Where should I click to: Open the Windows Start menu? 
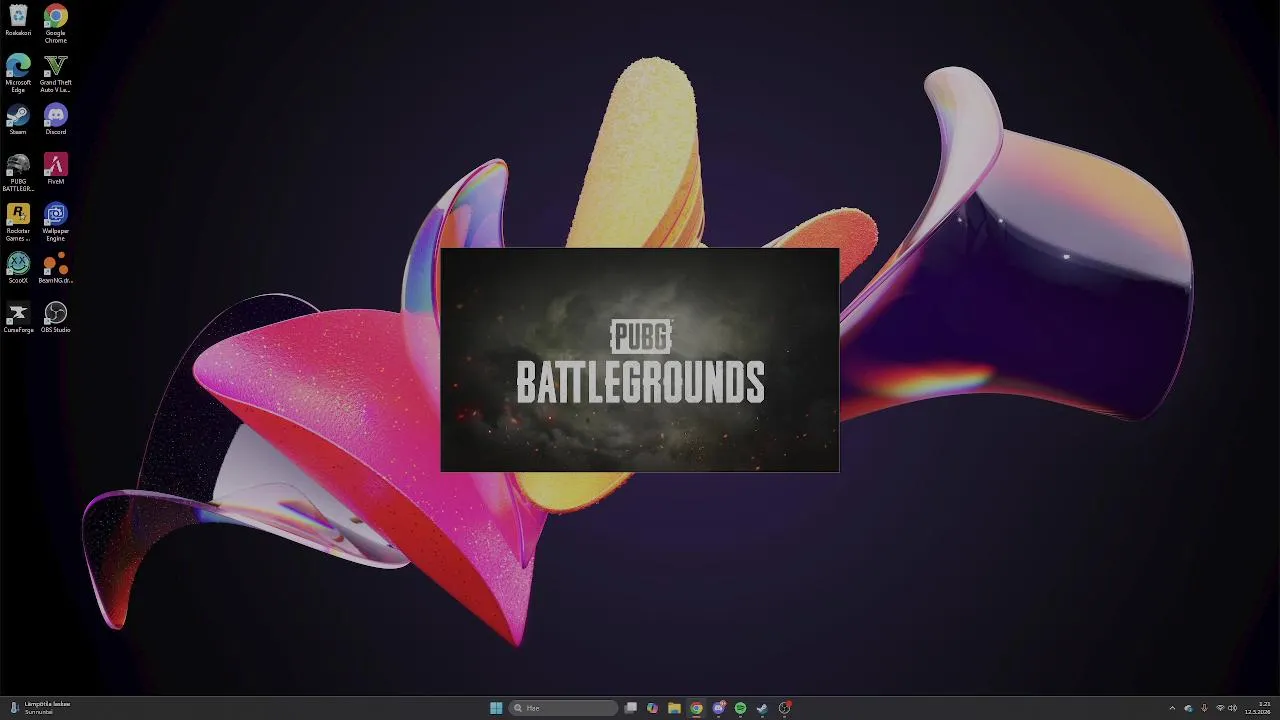click(x=496, y=708)
